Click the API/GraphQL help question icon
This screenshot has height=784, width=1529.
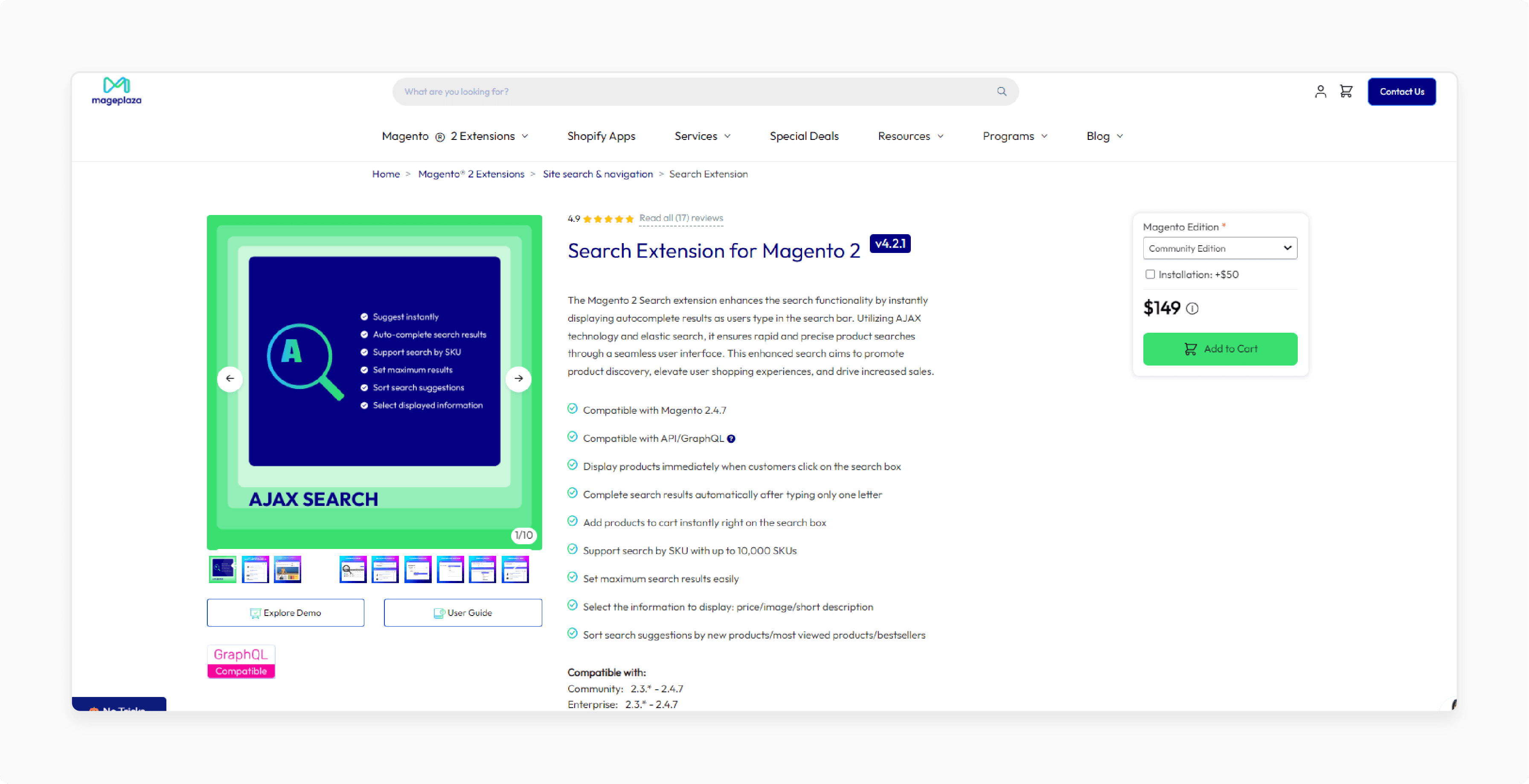point(731,439)
